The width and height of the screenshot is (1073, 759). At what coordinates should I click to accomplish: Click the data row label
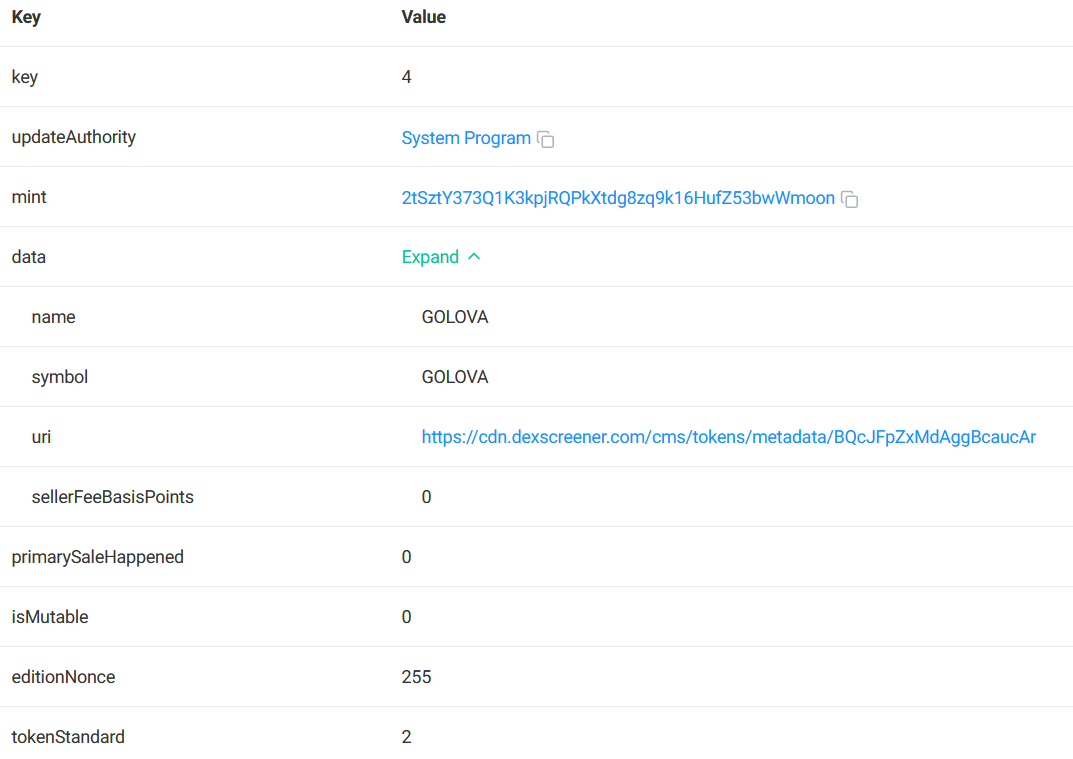coord(29,257)
